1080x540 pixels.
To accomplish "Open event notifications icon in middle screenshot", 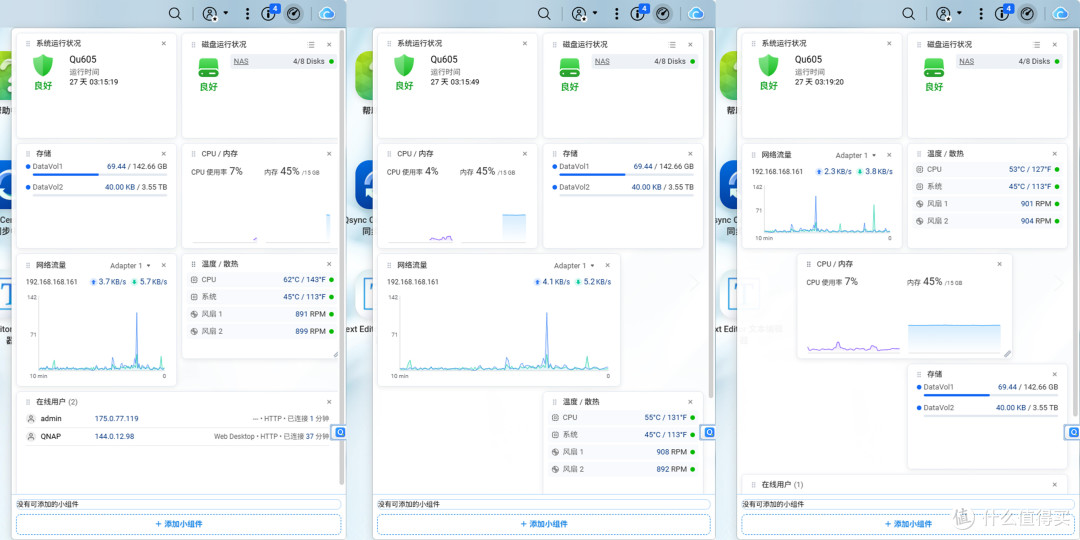I will [638, 13].
